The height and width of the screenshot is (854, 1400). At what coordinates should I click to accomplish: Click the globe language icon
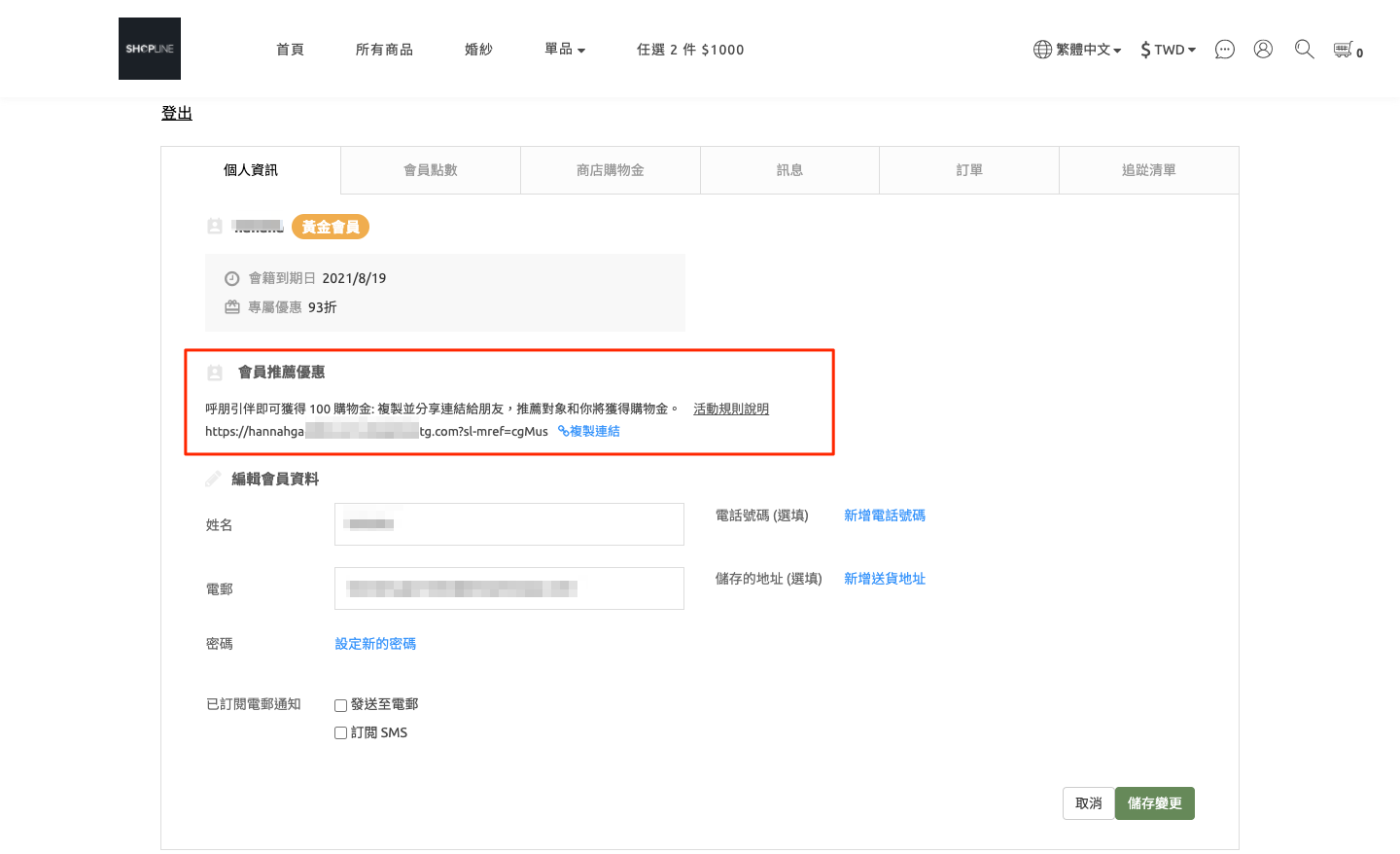point(1042,50)
